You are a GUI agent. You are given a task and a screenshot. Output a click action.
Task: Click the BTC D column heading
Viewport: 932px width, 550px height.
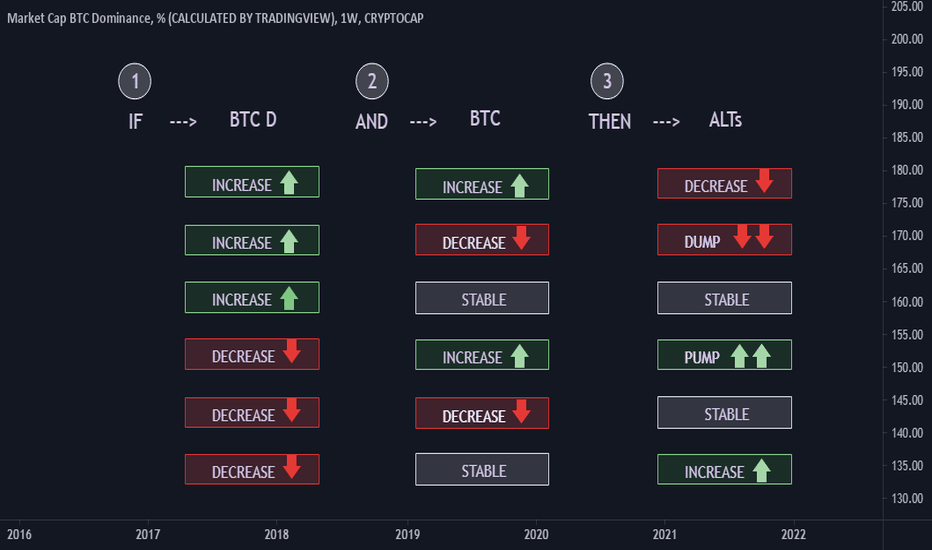point(253,120)
